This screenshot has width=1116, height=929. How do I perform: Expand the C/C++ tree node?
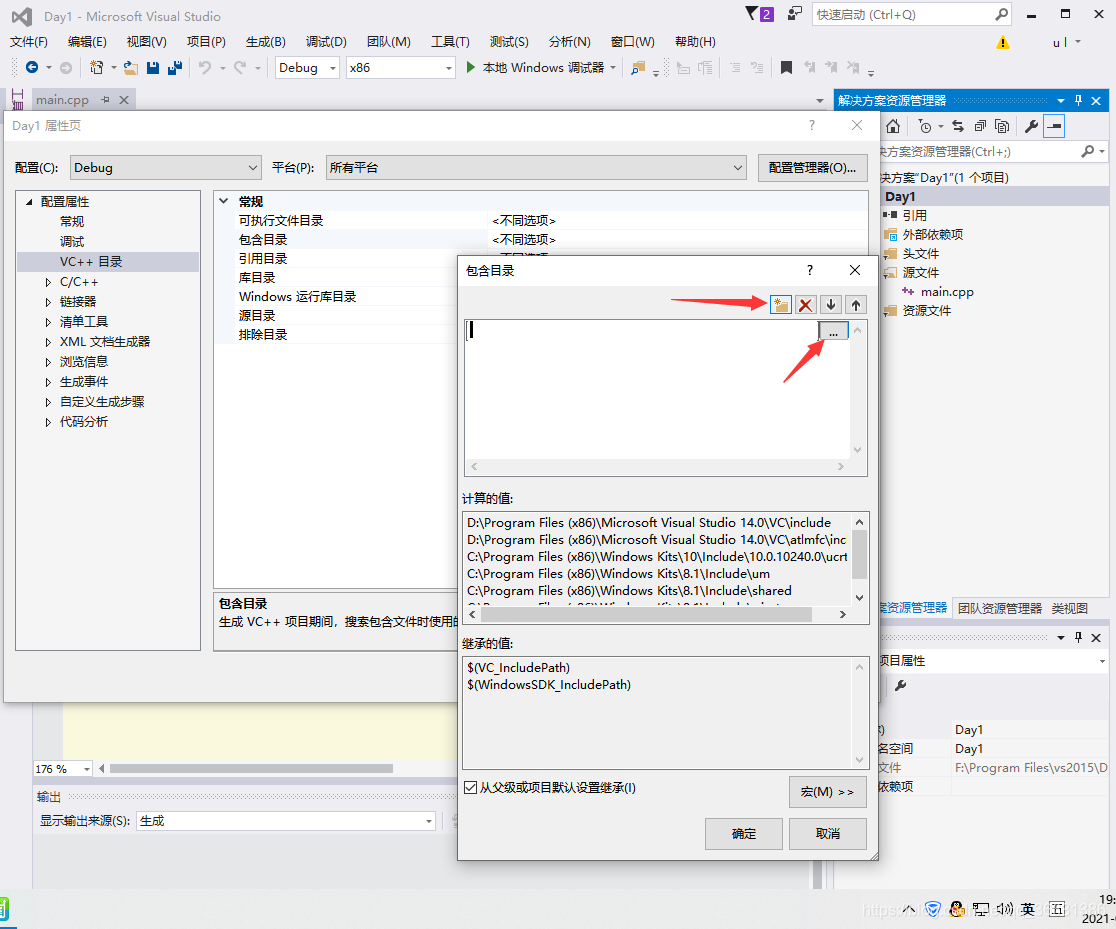pyautogui.click(x=48, y=282)
